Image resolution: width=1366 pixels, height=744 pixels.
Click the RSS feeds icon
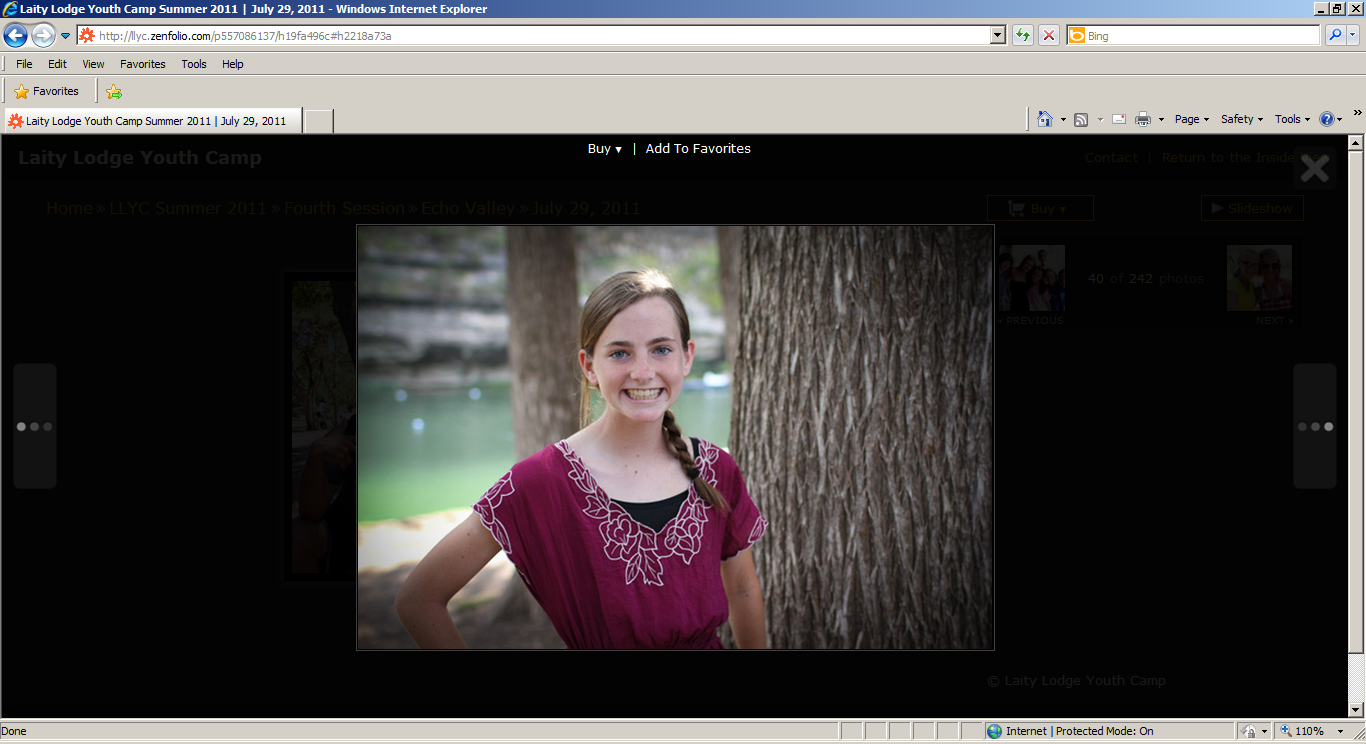1081,119
